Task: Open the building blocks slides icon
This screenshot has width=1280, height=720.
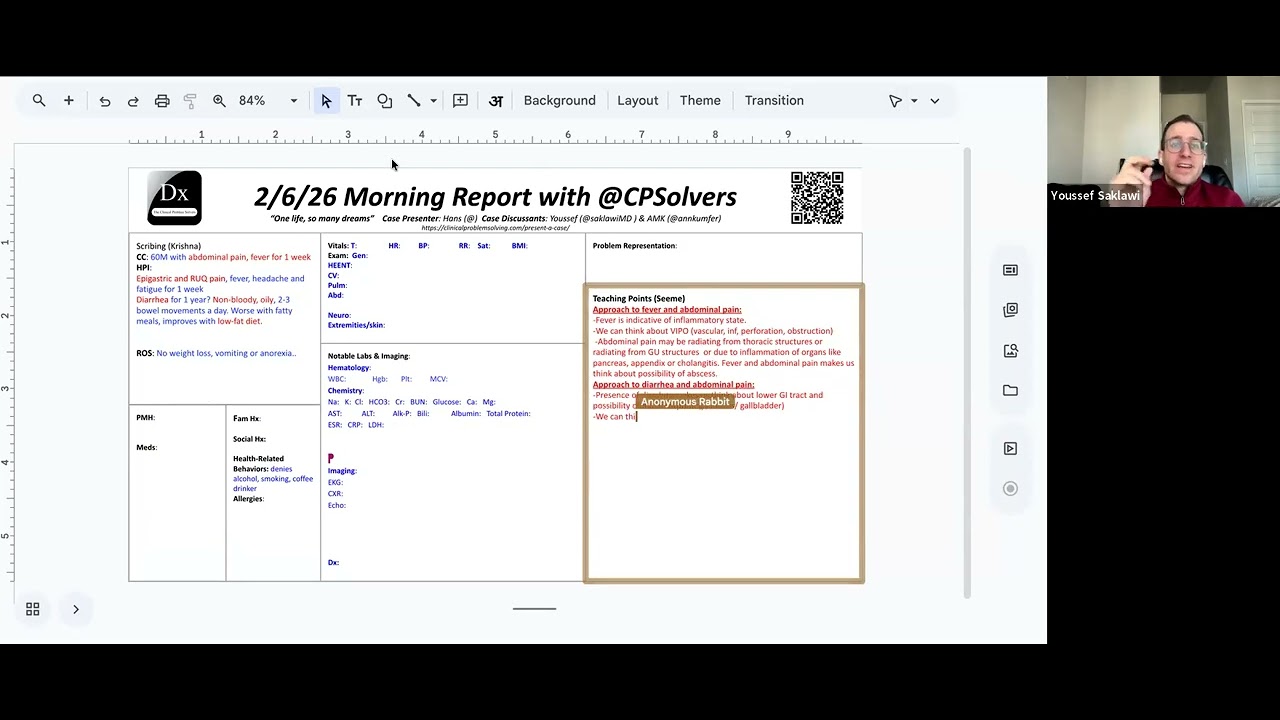Action: coord(1010,310)
